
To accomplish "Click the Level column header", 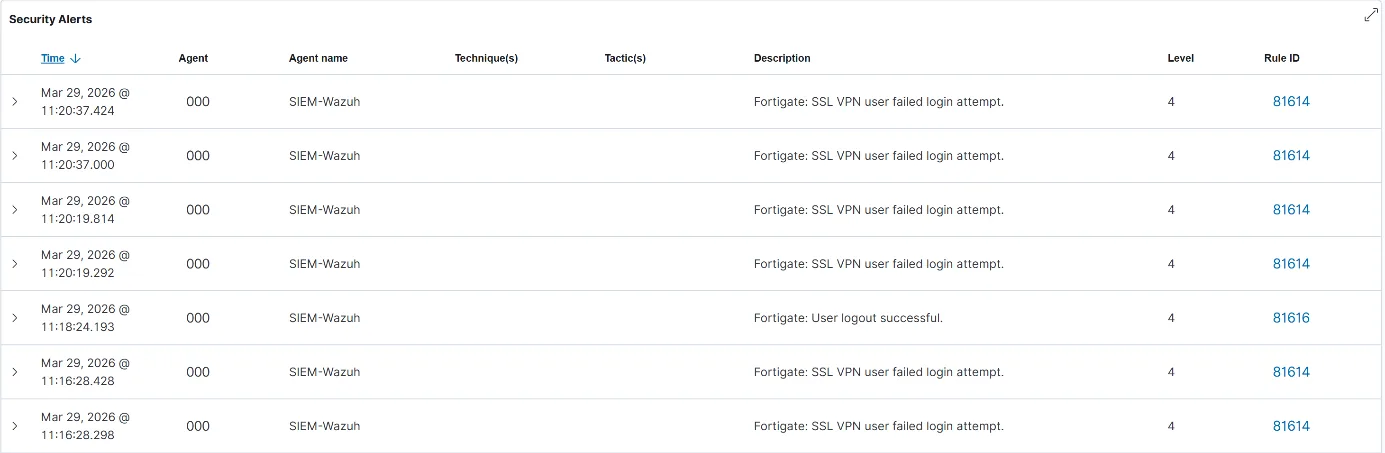I will (1180, 58).
